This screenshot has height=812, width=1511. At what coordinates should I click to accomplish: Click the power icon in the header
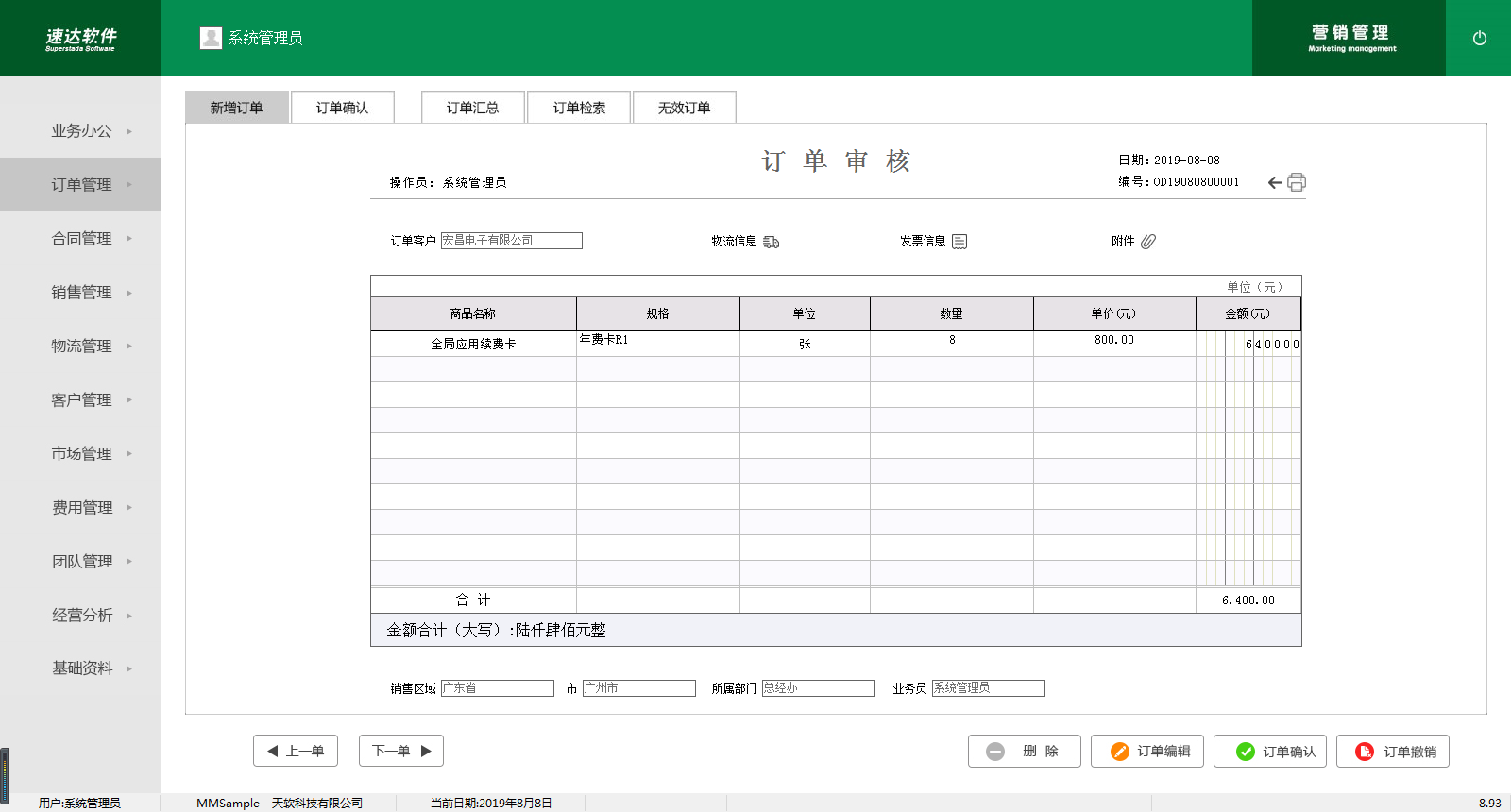(1480, 38)
